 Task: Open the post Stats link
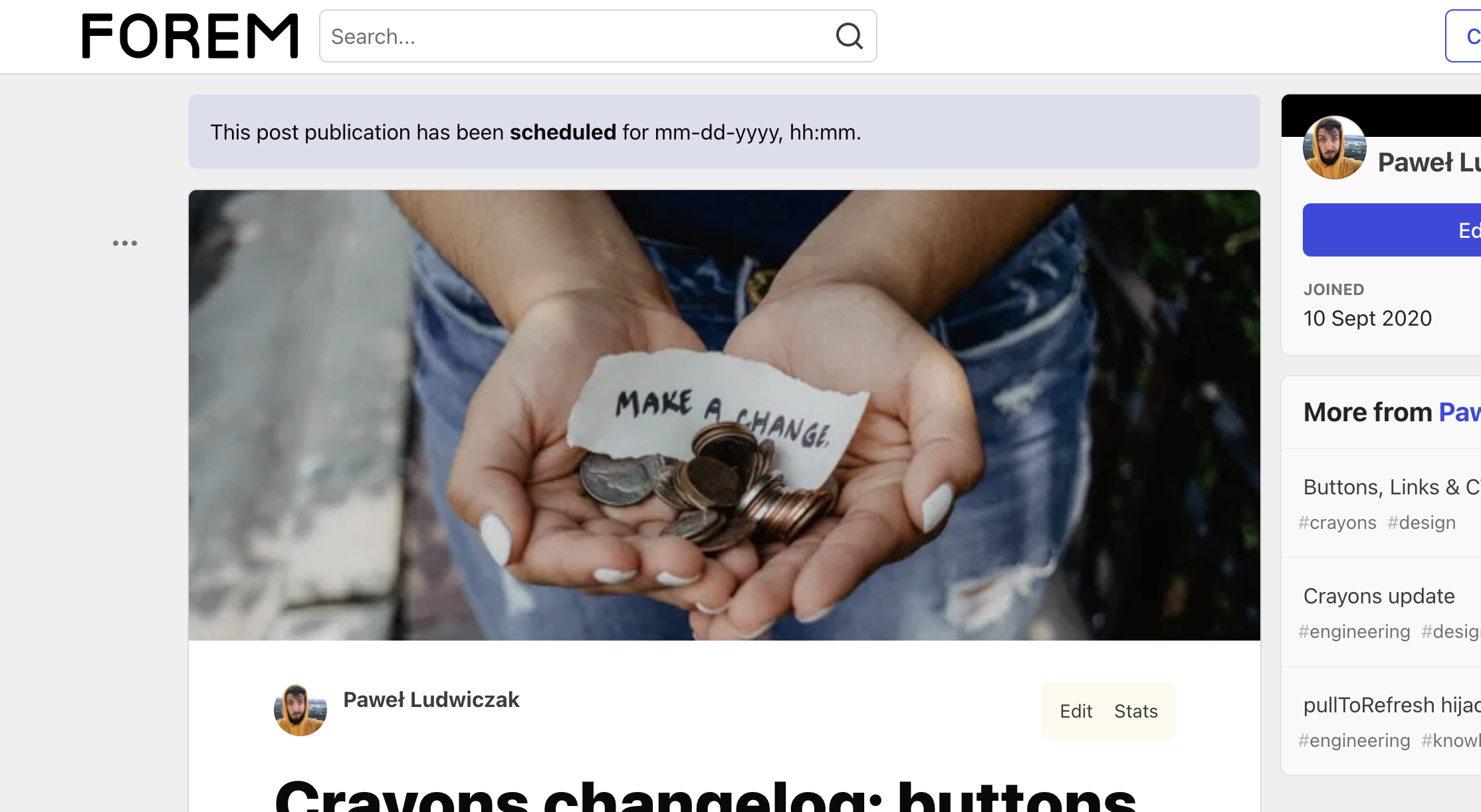[x=1135, y=711]
